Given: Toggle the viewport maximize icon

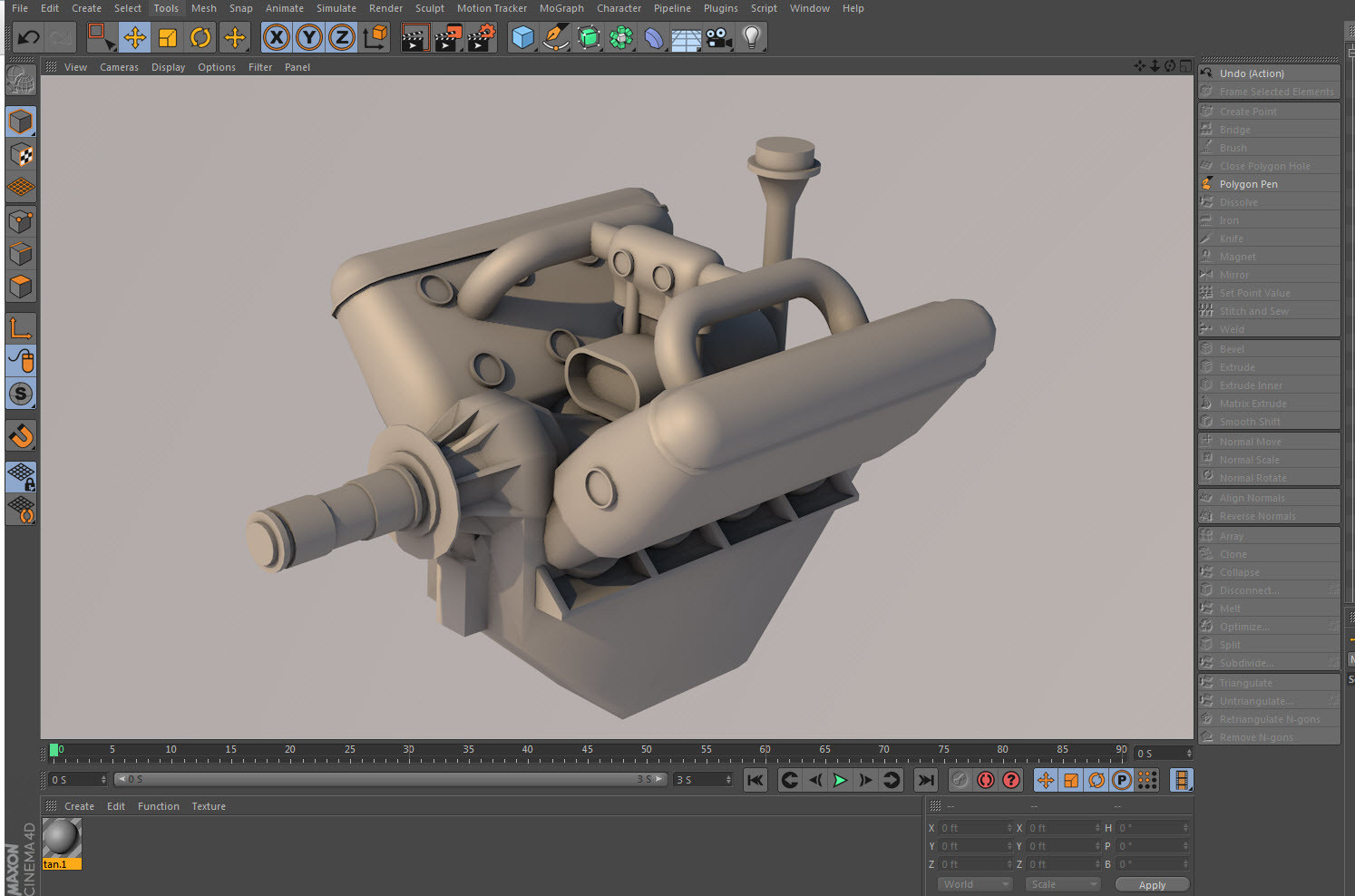Looking at the screenshot, I should pos(1185,66).
